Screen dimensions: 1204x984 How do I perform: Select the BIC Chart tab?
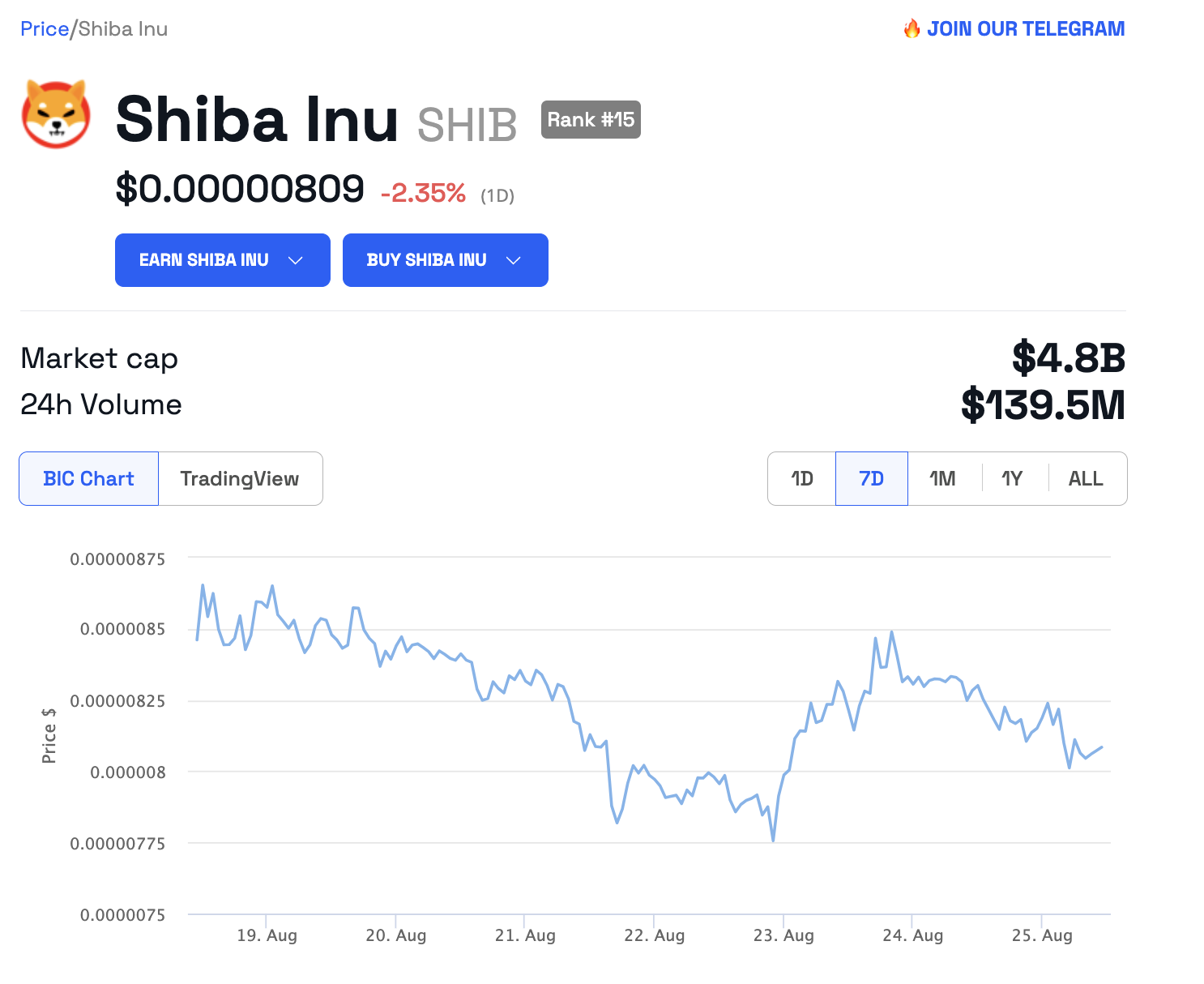click(x=88, y=478)
